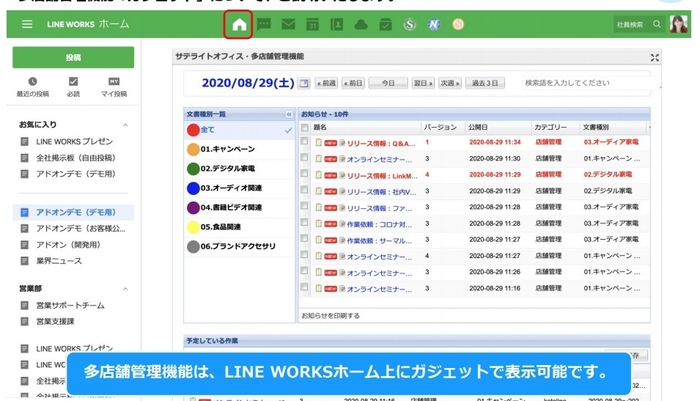Check the リリース情報：LinkM row checkbox
This screenshot has height=401, width=700.
(304, 173)
